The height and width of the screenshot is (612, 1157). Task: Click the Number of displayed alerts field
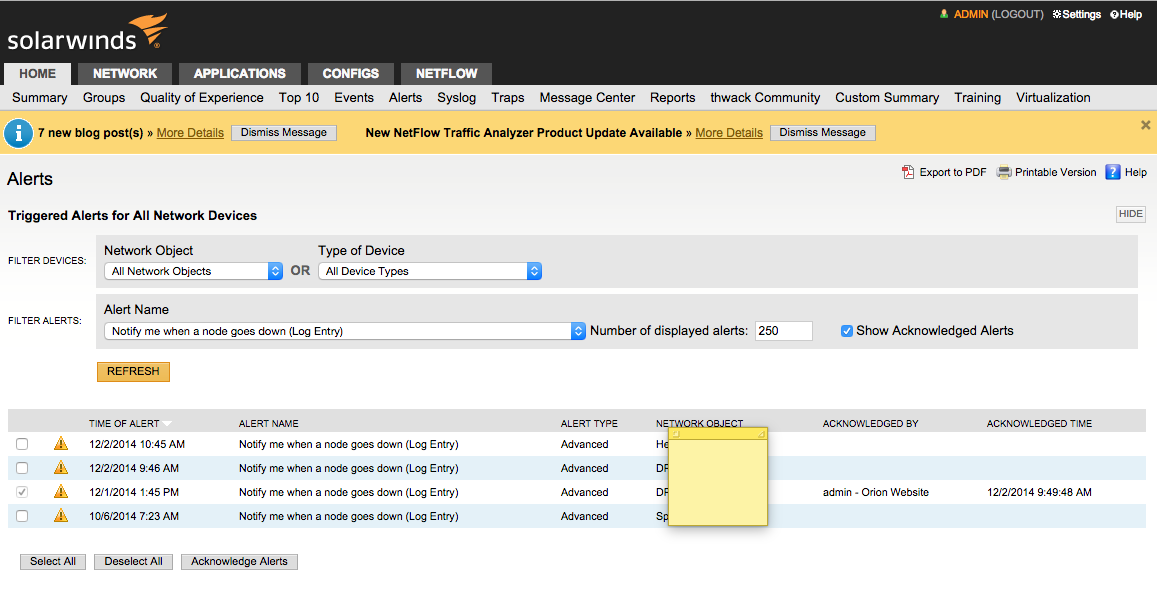pyautogui.click(x=784, y=331)
